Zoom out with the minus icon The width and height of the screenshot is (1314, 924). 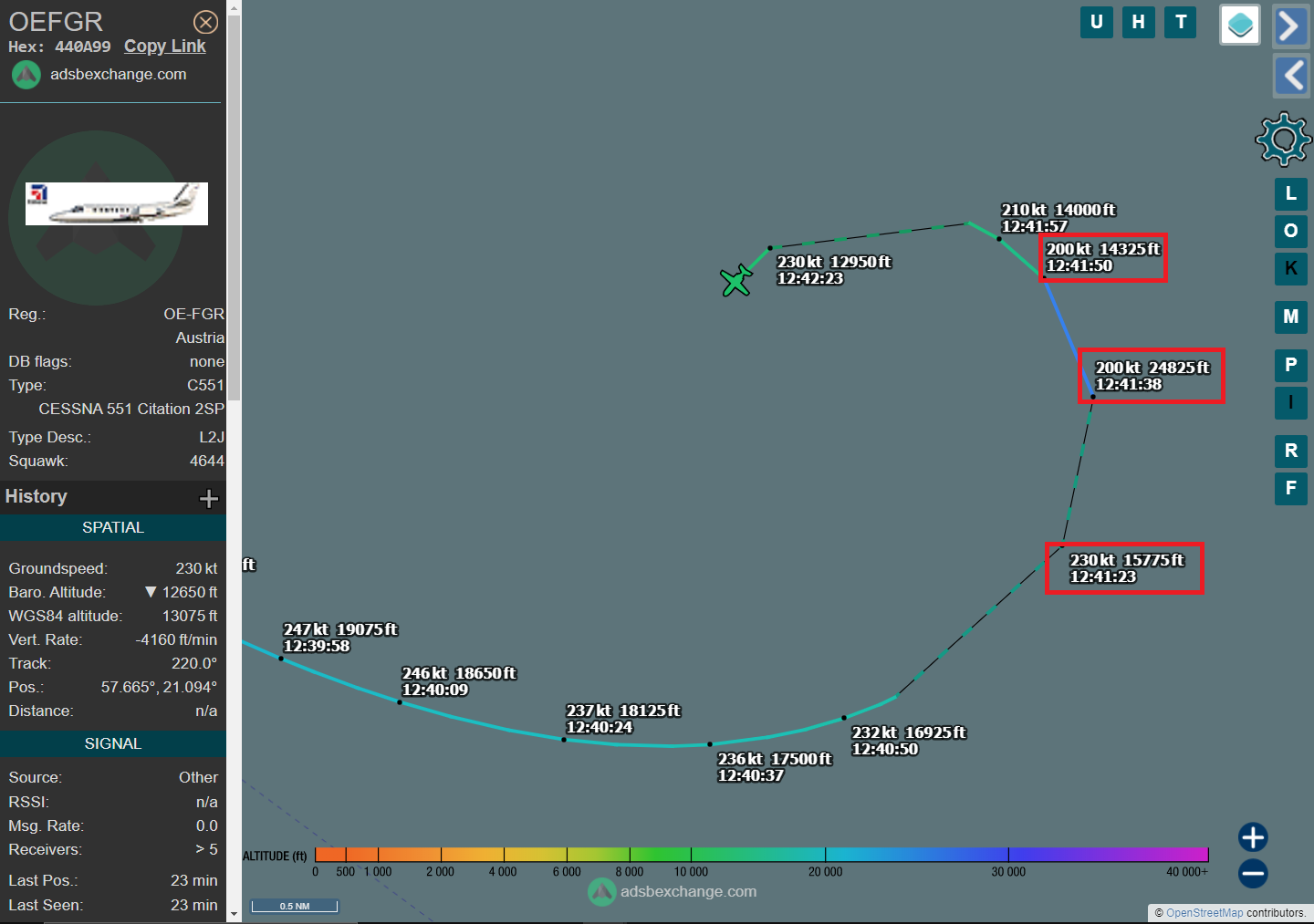[x=1253, y=874]
